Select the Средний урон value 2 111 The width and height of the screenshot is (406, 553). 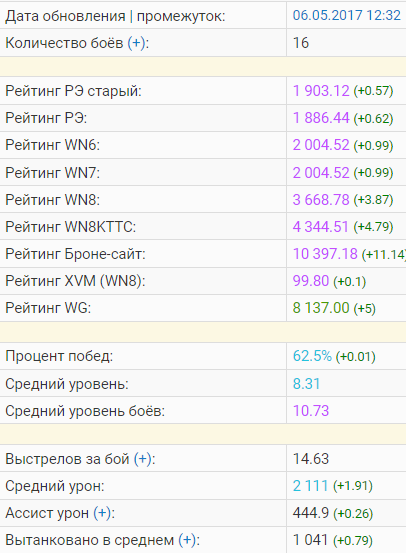tap(310, 486)
